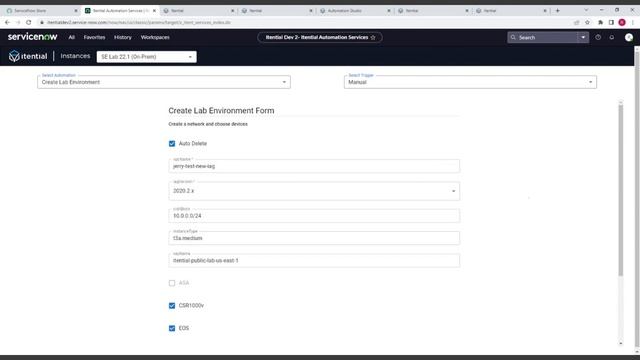Image resolution: width=640 pixels, height=360 pixels.
Task: Open the Select Automation dropdown
Action: 164,82
